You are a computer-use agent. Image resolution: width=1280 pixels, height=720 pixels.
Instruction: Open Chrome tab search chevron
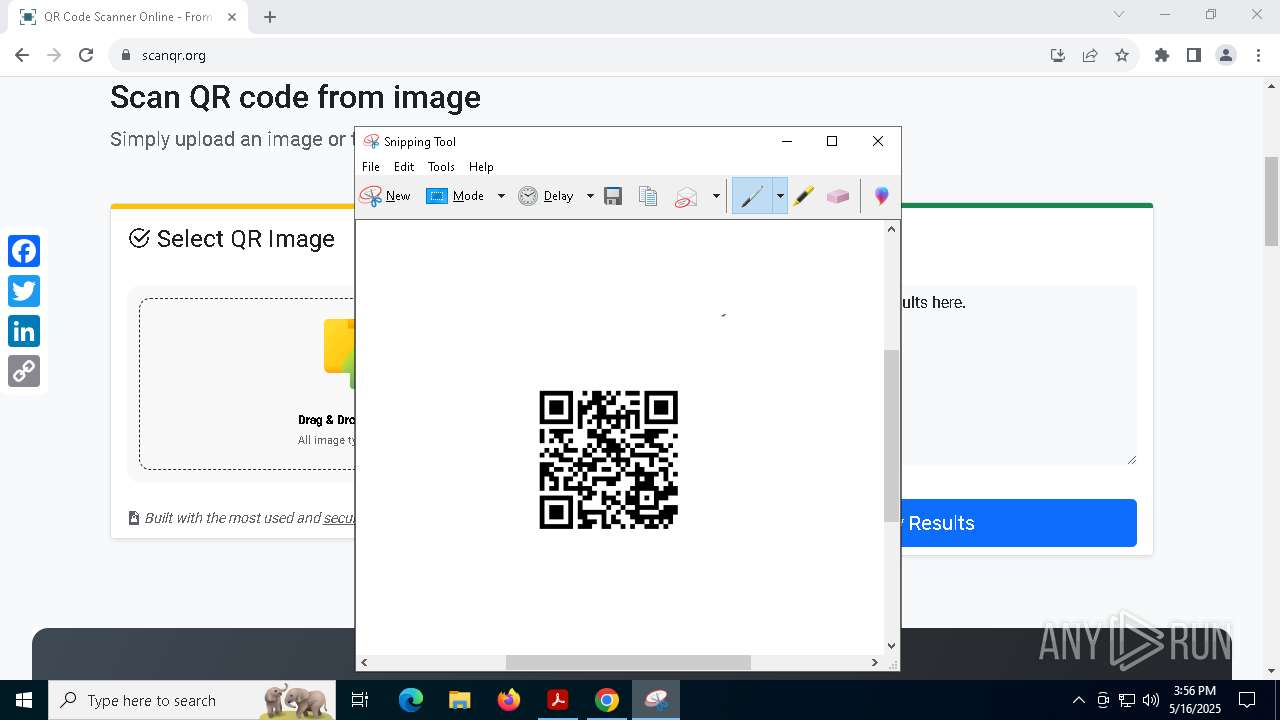[1119, 15]
